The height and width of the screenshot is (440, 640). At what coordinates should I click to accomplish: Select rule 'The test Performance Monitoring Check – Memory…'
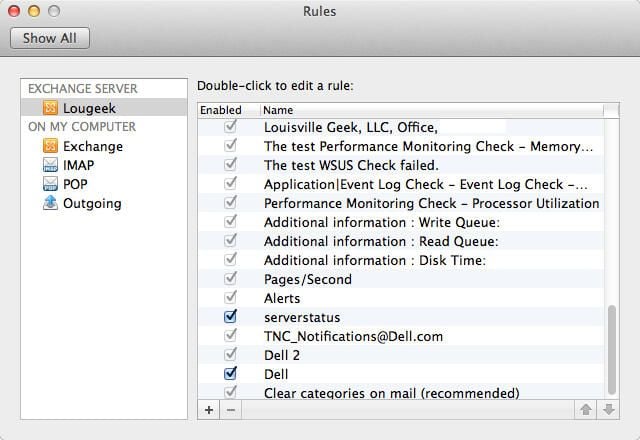pyautogui.click(x=428, y=146)
